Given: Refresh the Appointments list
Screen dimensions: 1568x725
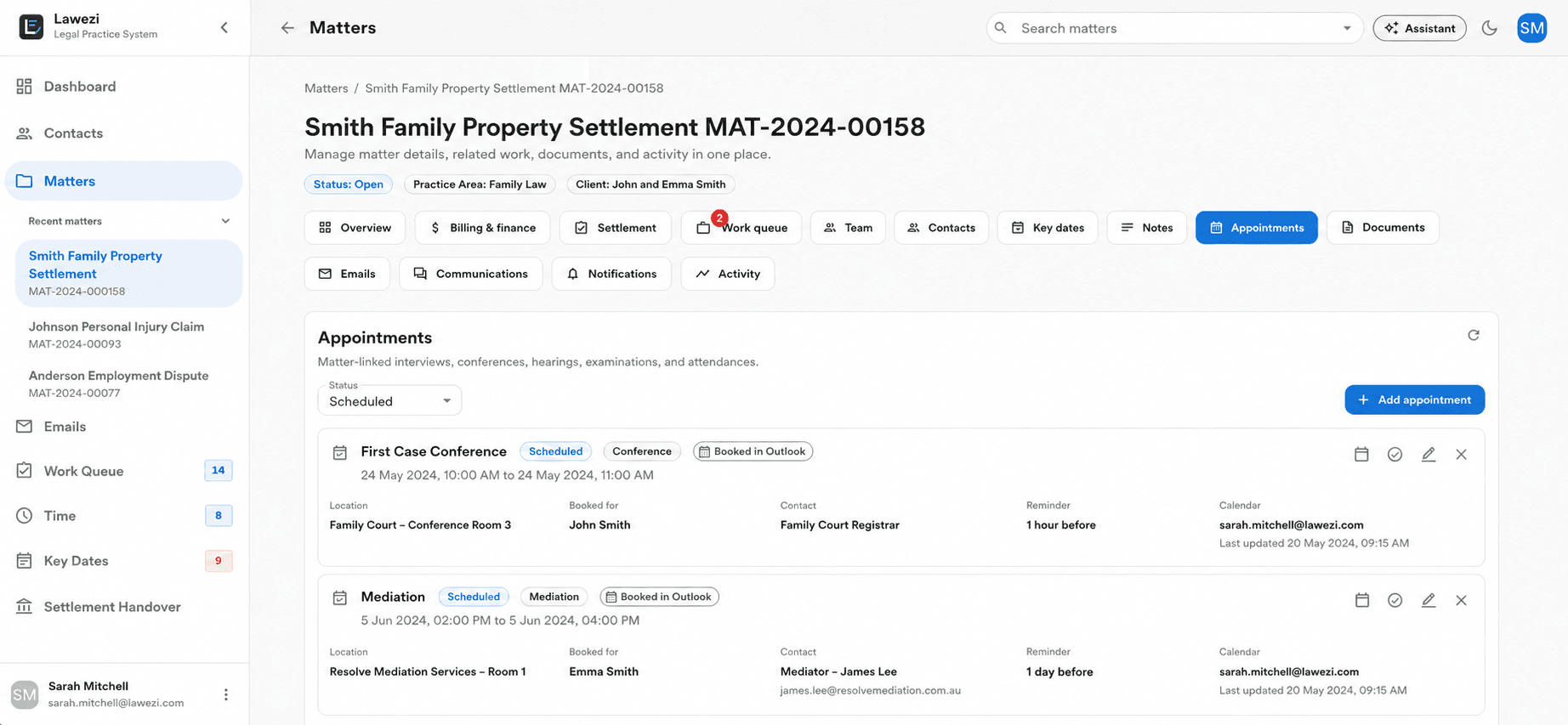Looking at the screenshot, I should tap(1474, 336).
